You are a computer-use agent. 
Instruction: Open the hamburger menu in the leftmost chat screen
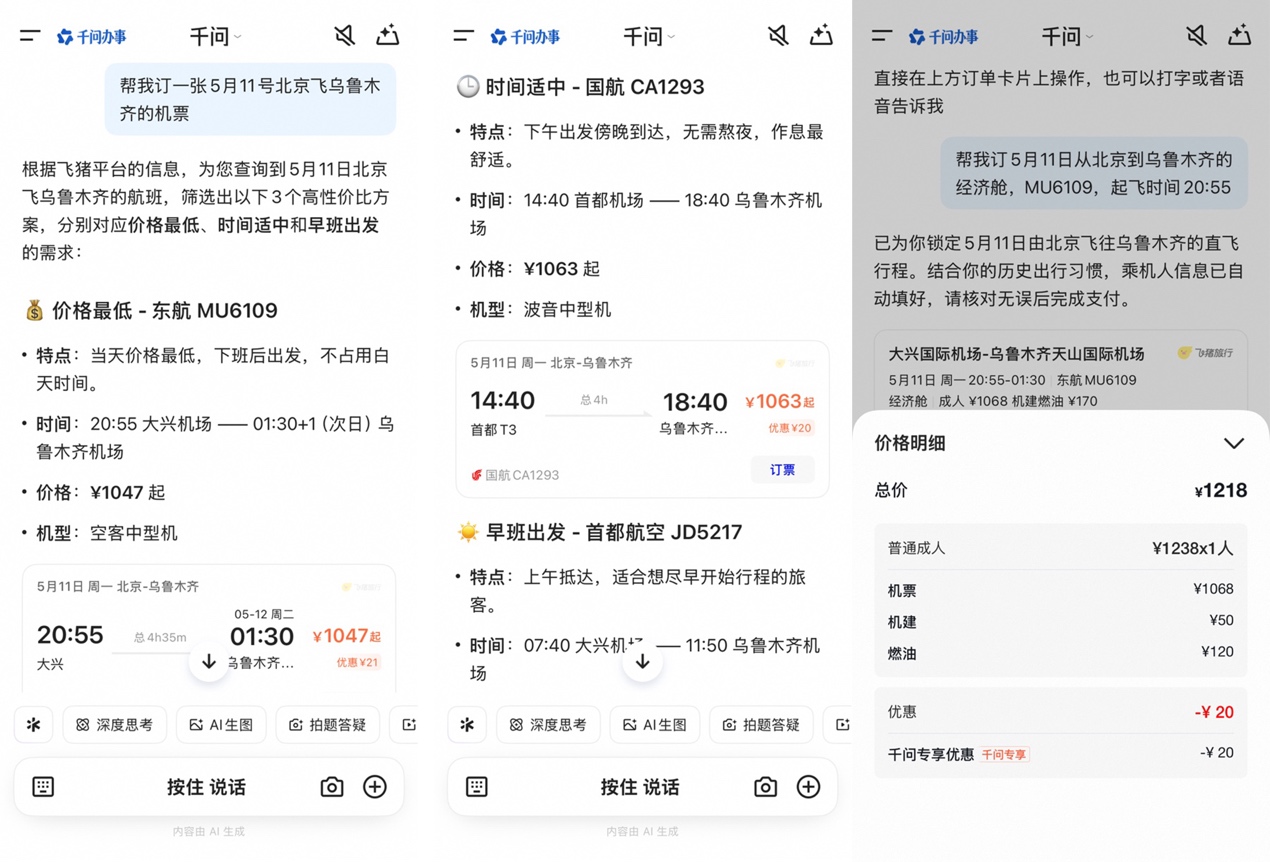[x=30, y=36]
